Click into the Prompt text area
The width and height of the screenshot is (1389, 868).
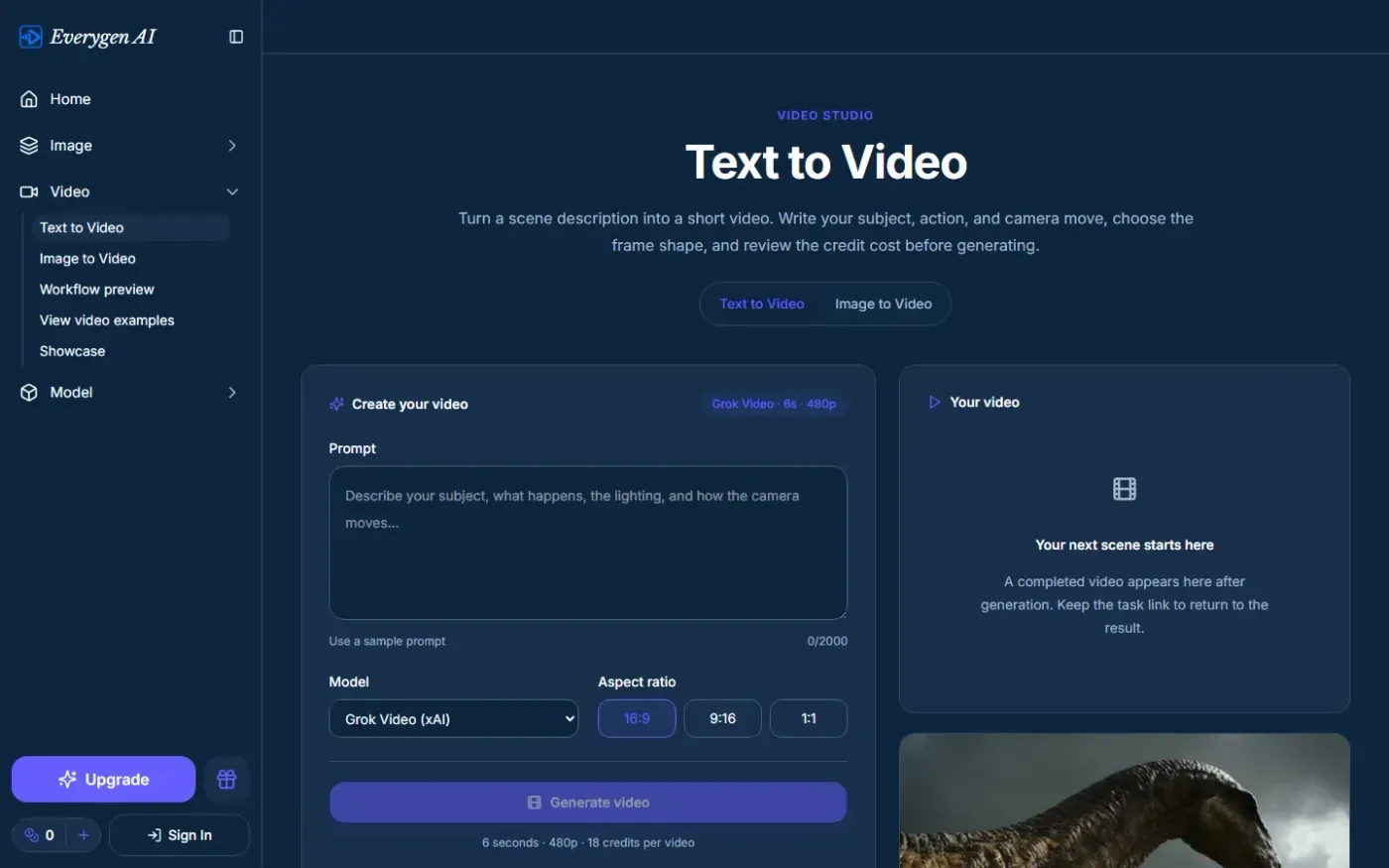[x=588, y=543]
